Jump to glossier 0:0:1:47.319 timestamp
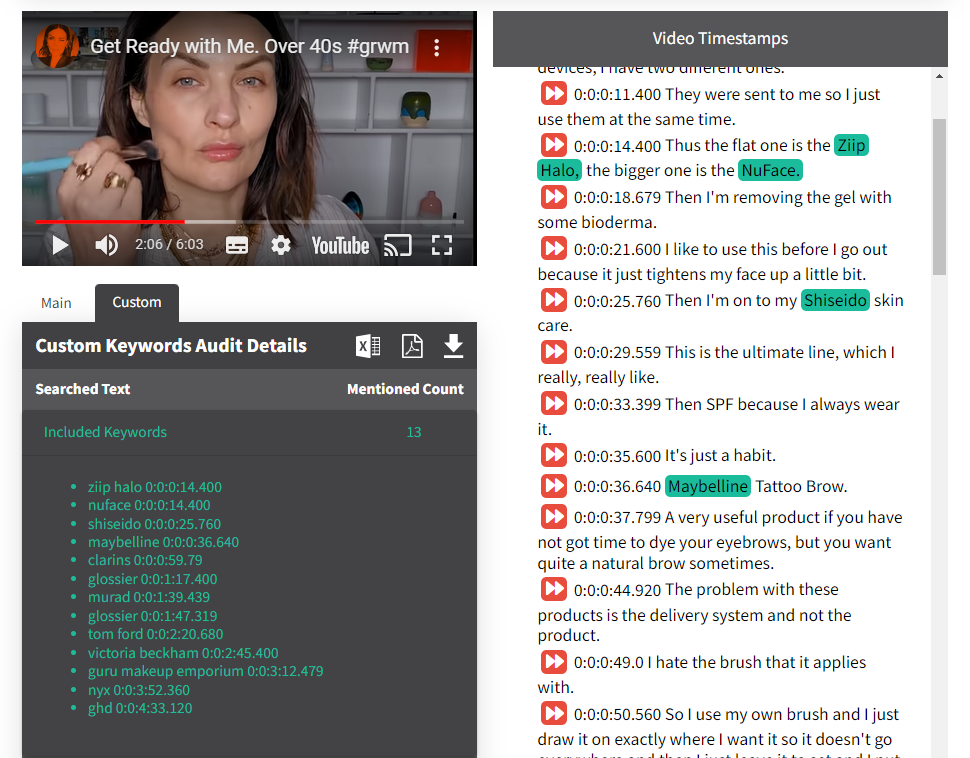The image size is (970, 758). click(x=152, y=616)
